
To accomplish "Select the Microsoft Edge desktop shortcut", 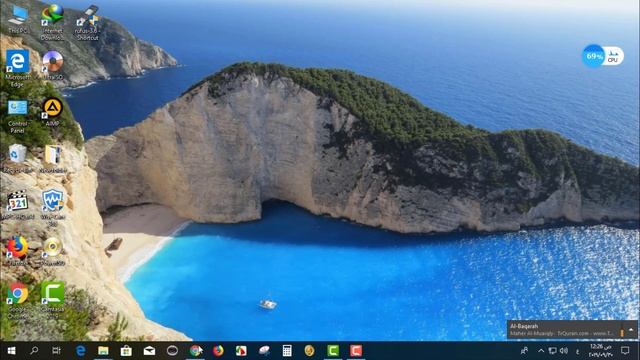I will [17, 68].
